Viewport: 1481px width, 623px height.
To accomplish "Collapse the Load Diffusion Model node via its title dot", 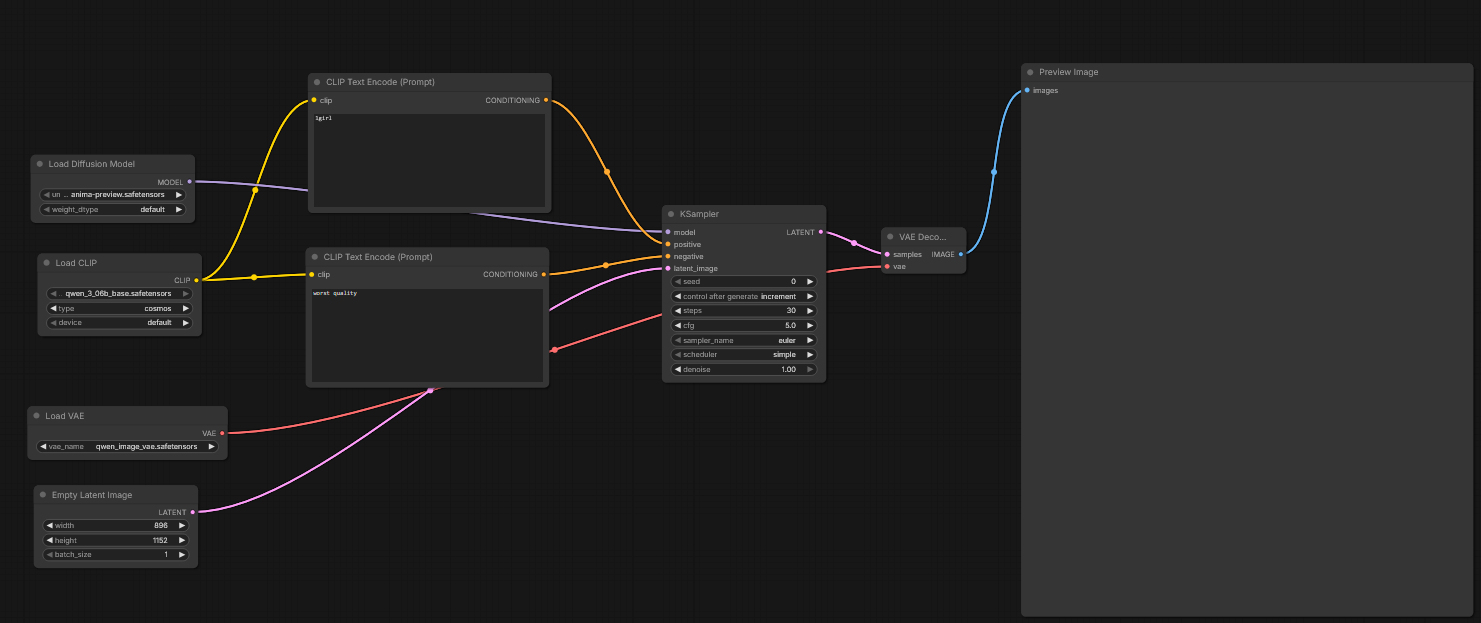I will (40, 164).
